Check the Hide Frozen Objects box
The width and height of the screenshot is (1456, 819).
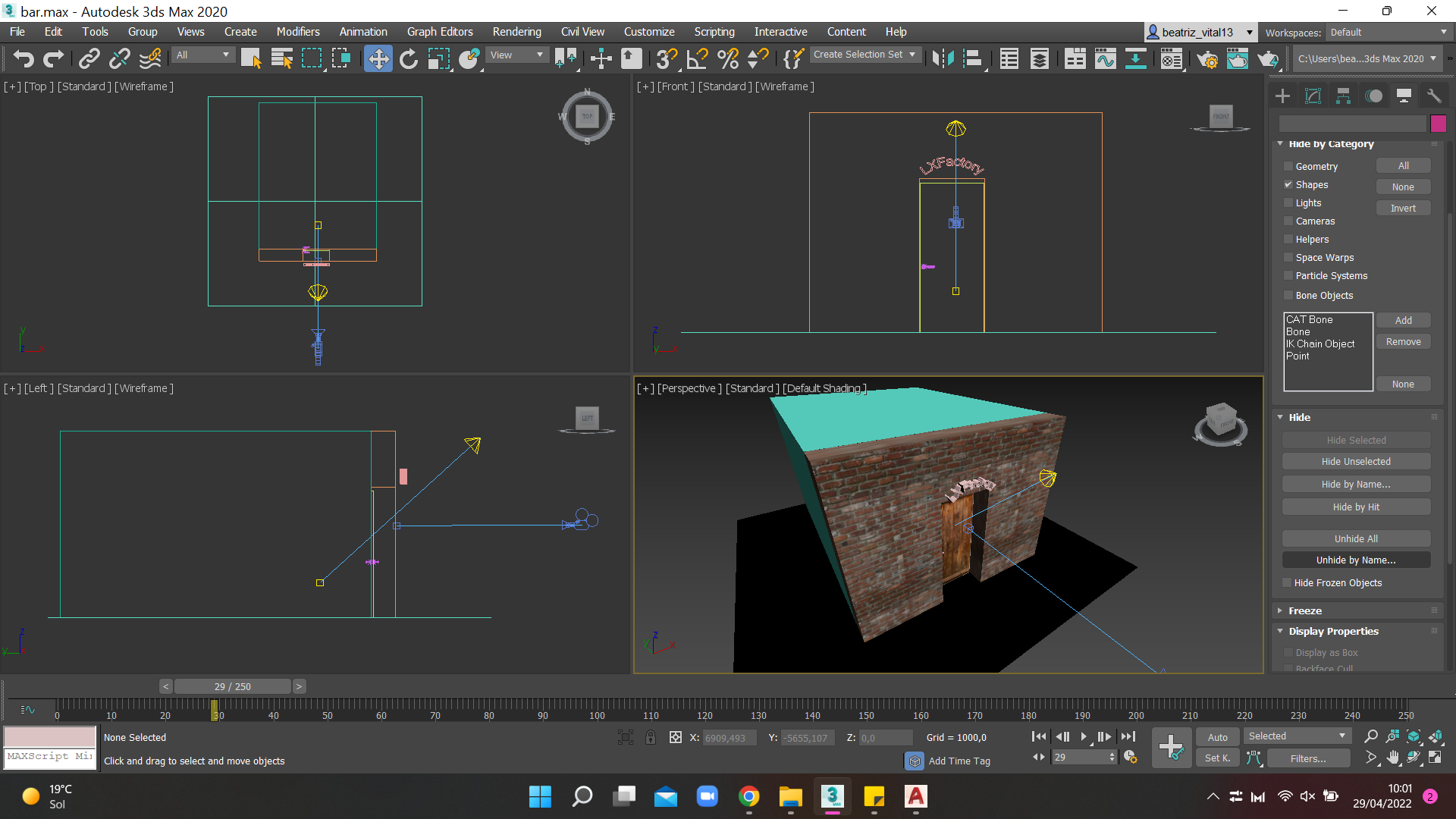point(1287,582)
